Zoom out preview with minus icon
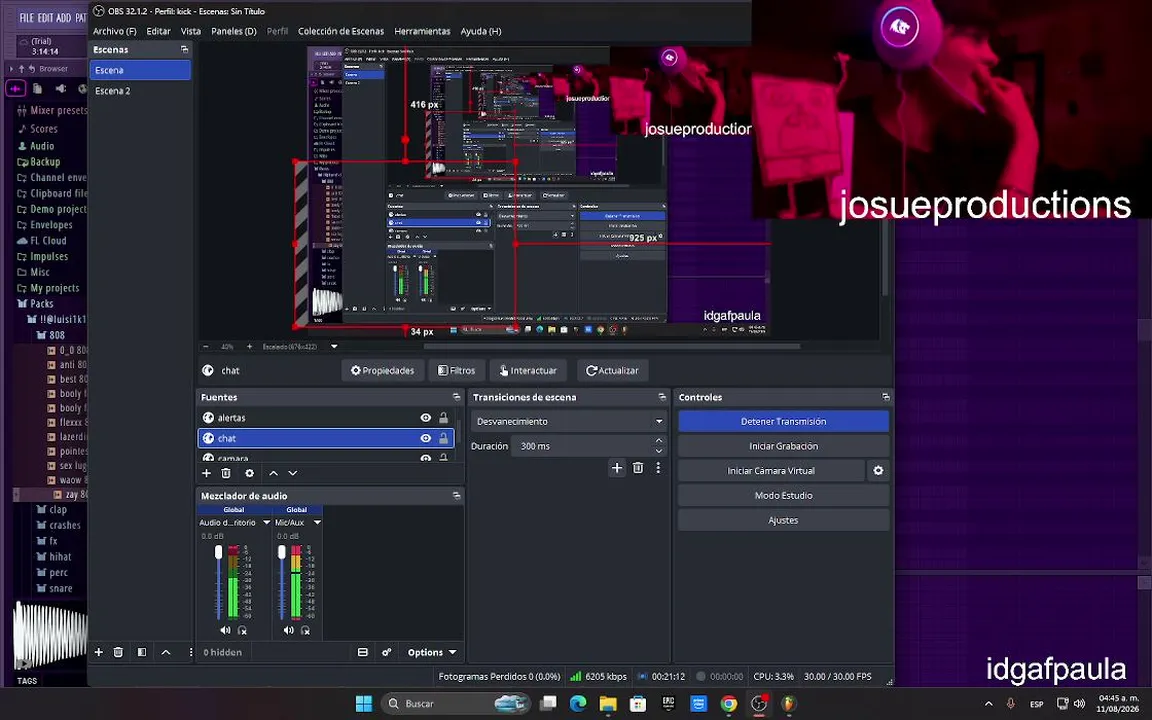The width and height of the screenshot is (1152, 720). tap(206, 346)
